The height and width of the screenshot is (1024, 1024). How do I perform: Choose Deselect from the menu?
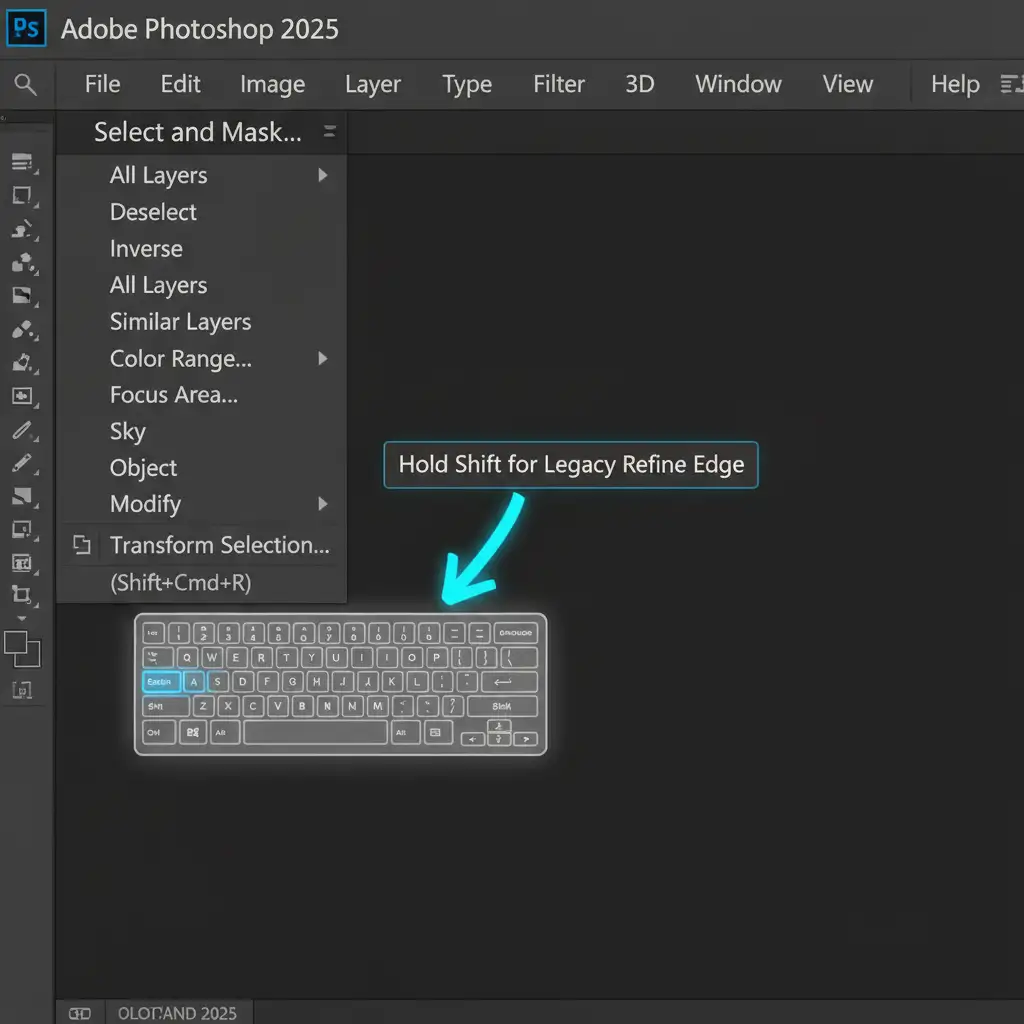(x=153, y=212)
